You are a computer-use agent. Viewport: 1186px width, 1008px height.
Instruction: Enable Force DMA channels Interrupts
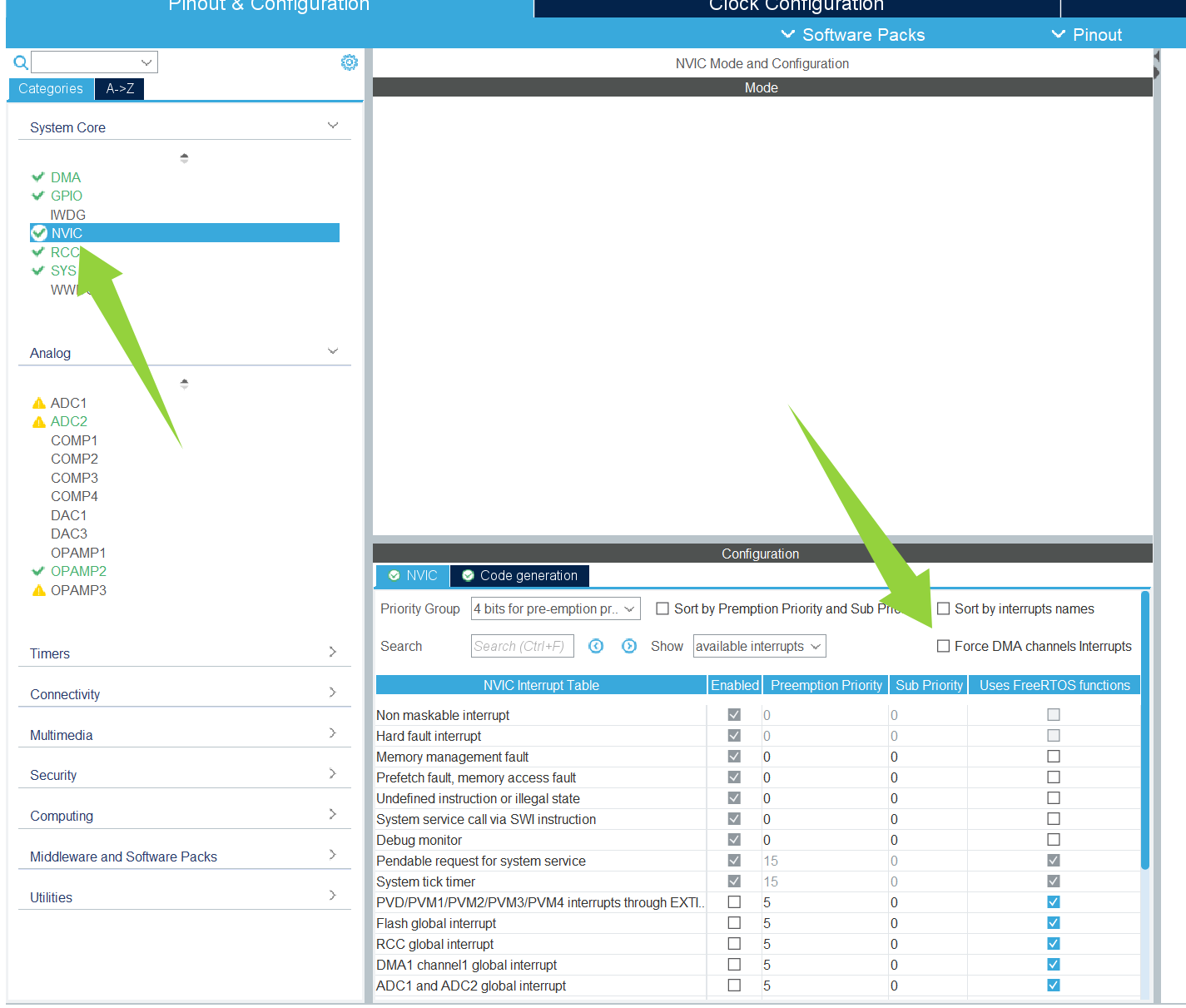click(x=943, y=646)
